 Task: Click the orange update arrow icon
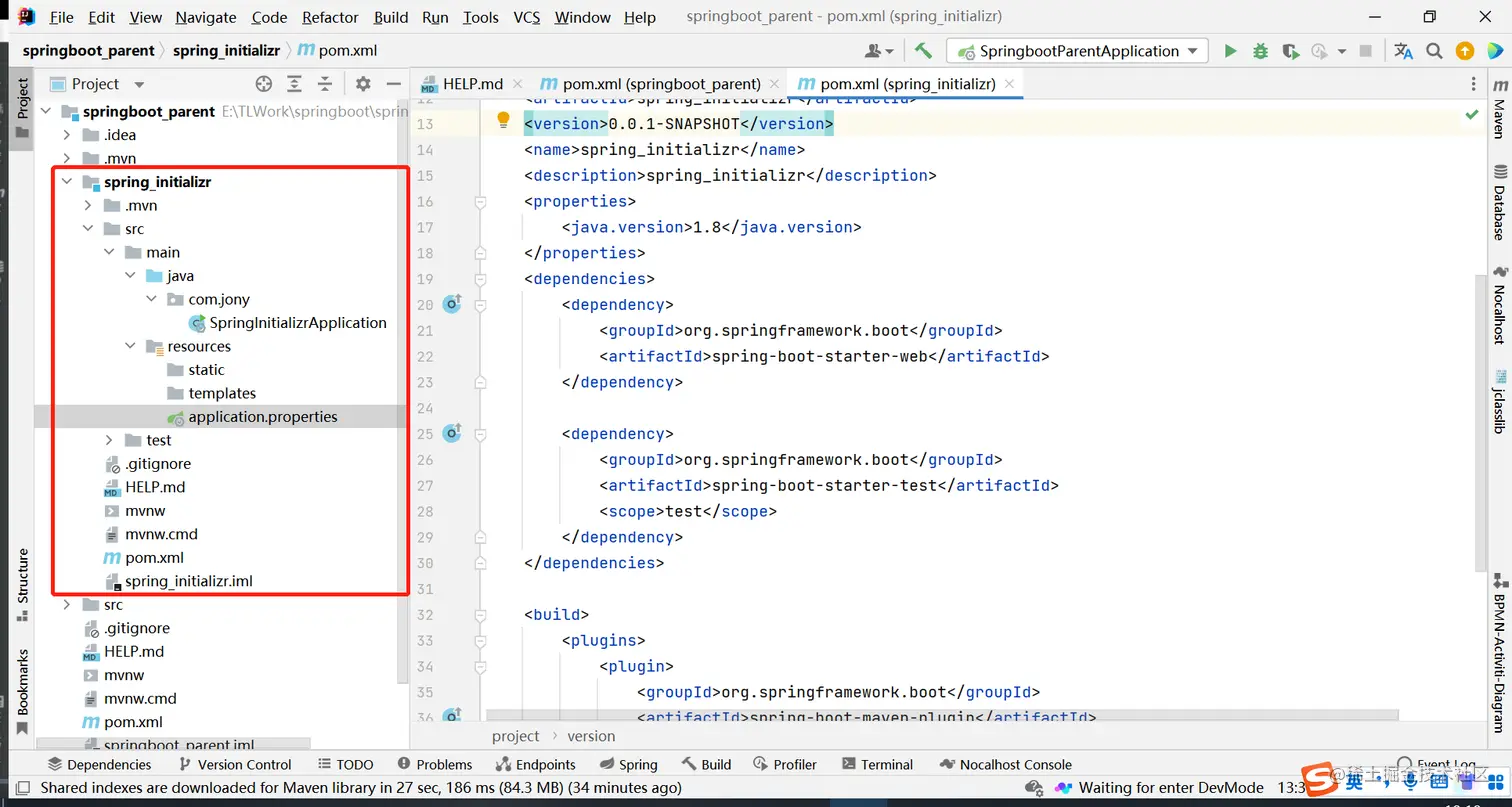pyautogui.click(x=1465, y=51)
